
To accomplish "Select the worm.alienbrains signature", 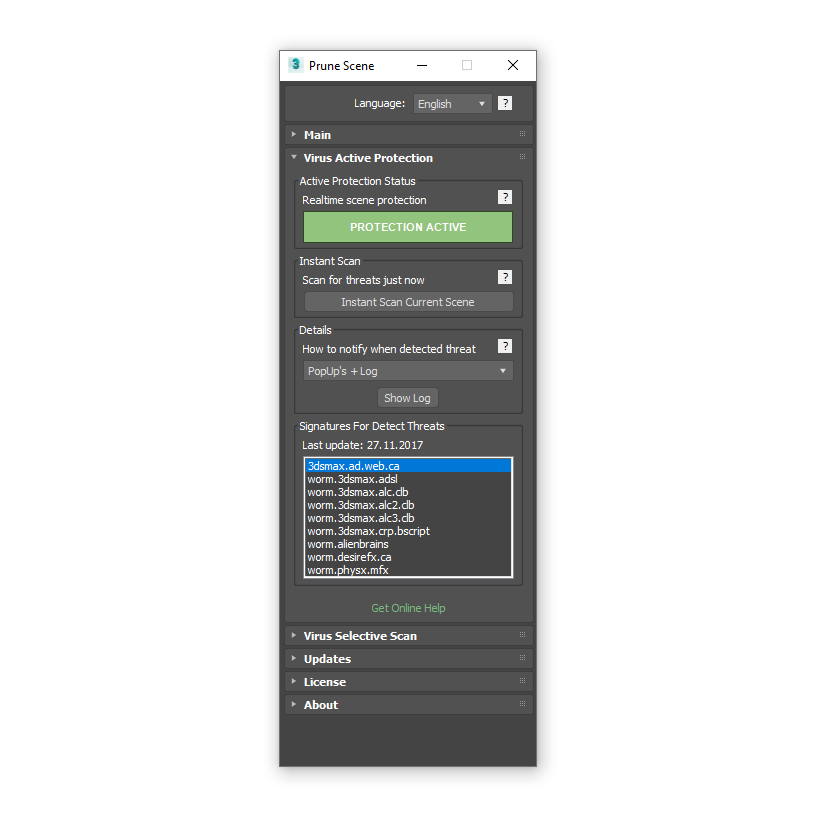I will coord(408,544).
